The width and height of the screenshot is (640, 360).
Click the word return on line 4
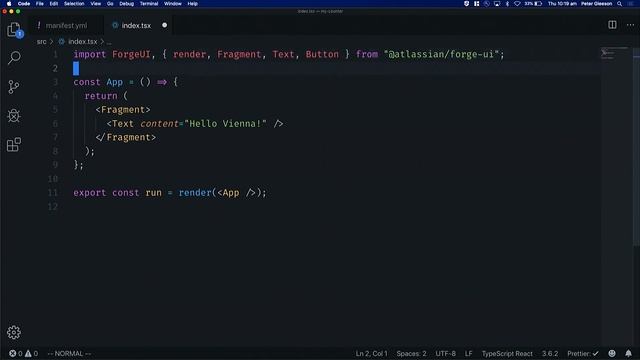(x=101, y=96)
